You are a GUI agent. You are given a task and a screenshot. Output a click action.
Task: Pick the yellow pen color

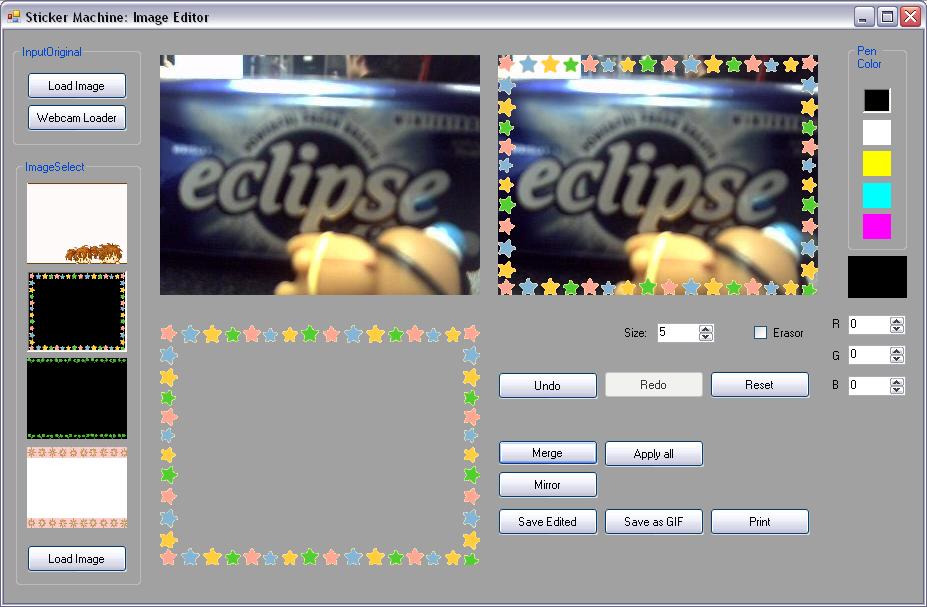[x=876, y=164]
